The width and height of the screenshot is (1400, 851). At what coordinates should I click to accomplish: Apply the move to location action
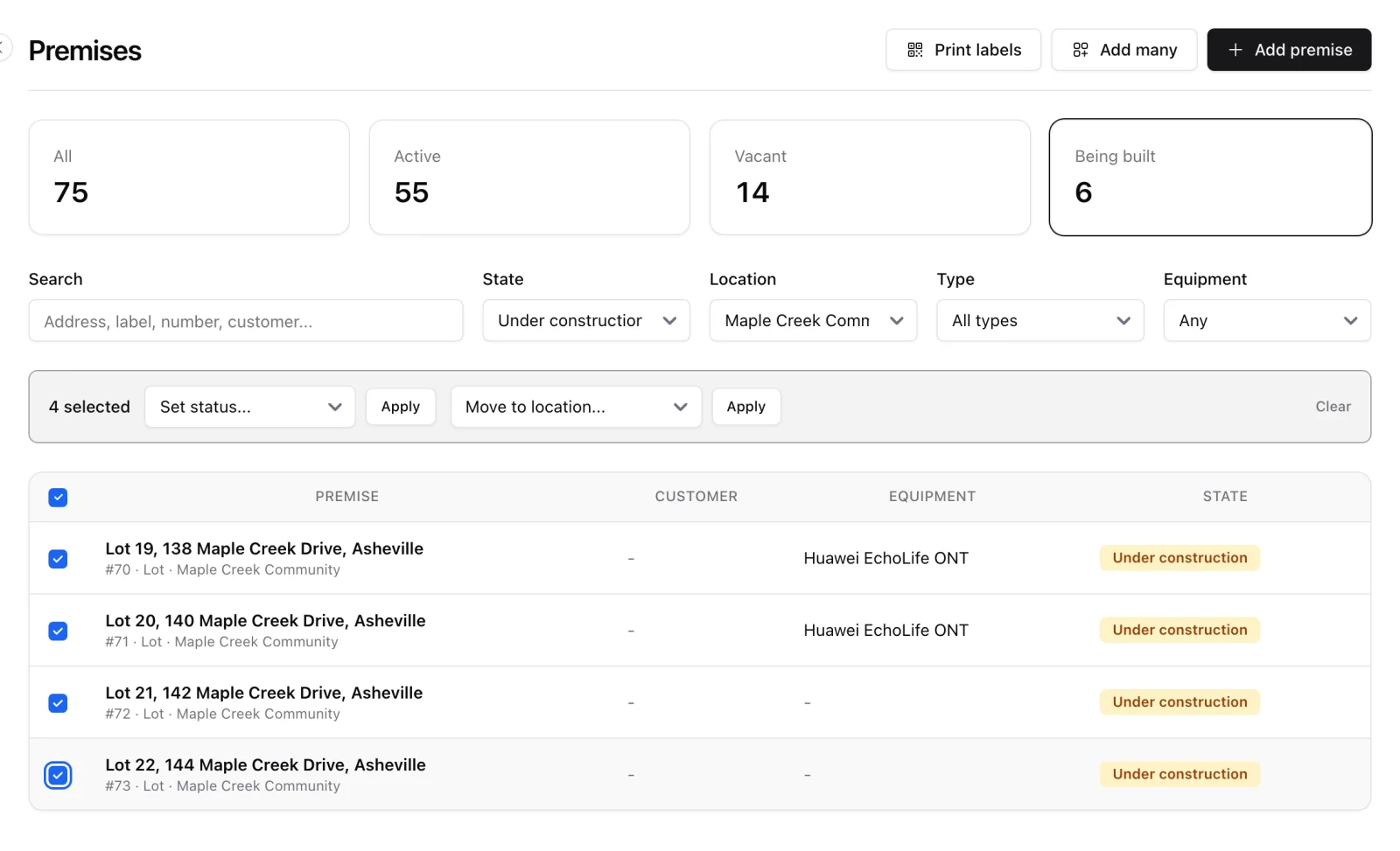746,407
